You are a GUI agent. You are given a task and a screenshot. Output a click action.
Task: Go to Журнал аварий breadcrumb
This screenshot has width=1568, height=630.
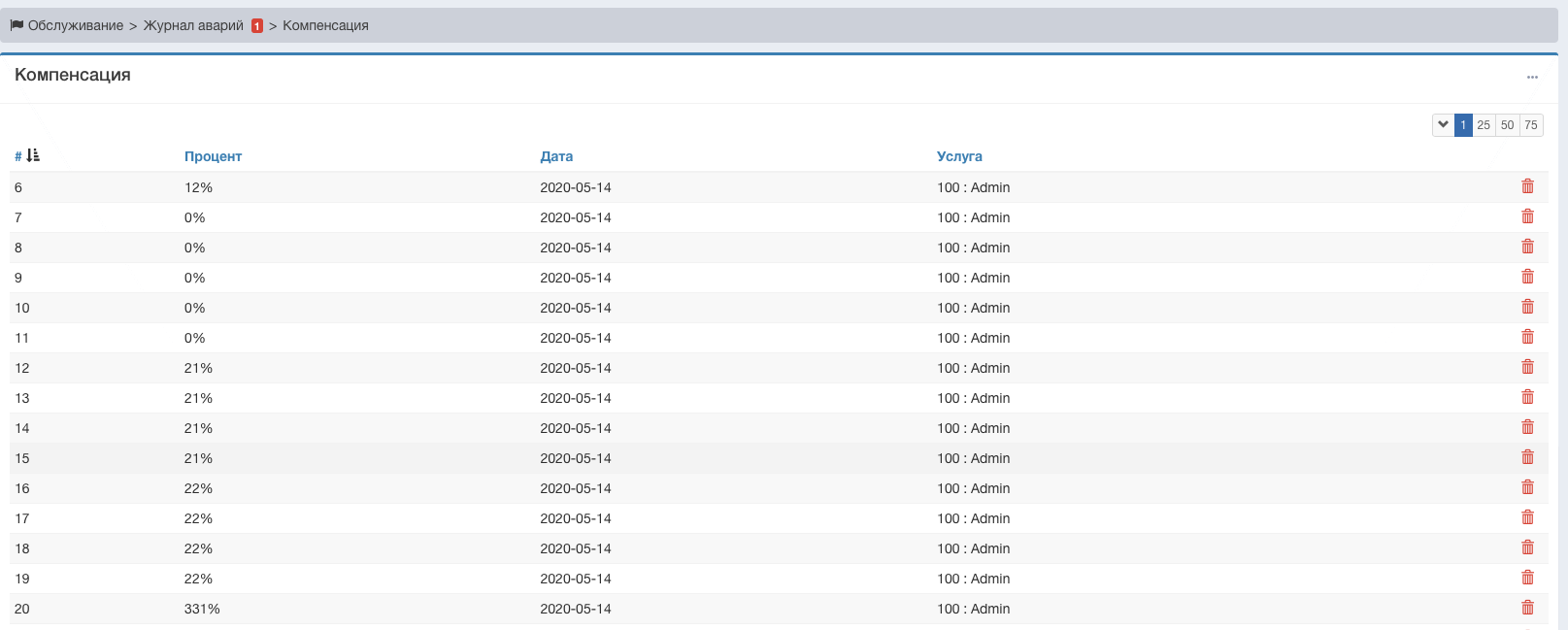pyautogui.click(x=193, y=25)
